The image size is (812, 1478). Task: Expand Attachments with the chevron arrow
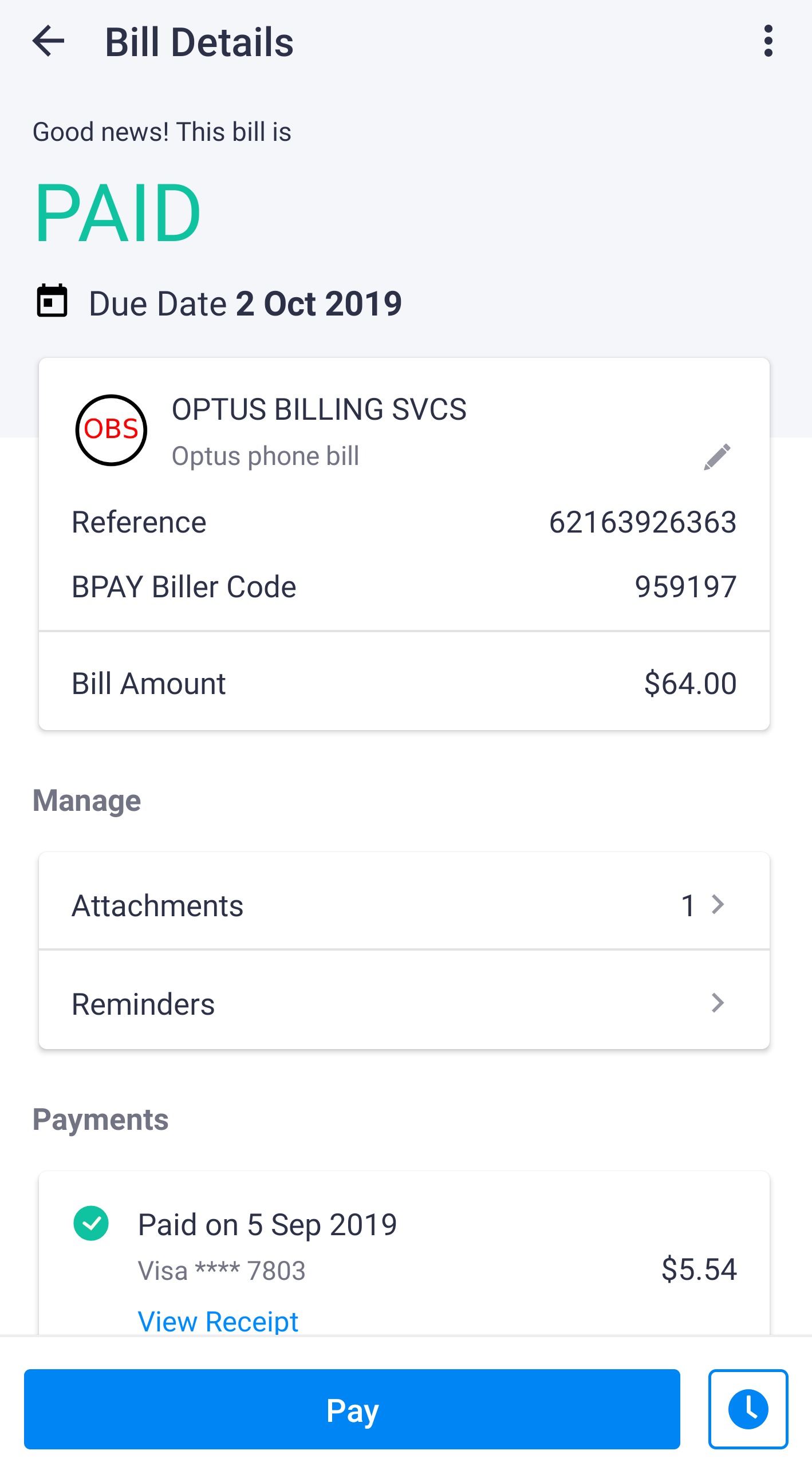718,905
